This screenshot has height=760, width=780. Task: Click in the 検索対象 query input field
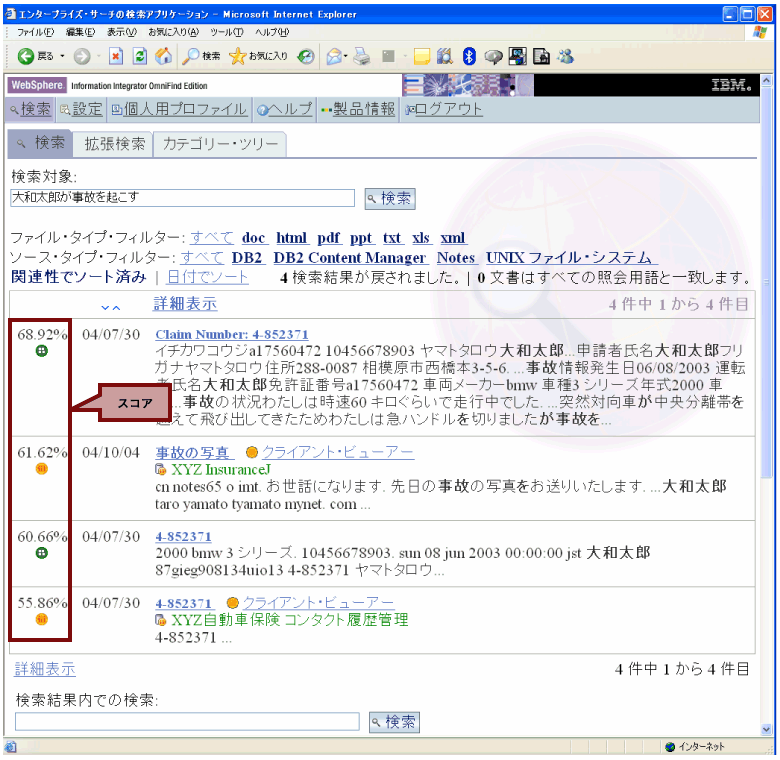point(182,197)
